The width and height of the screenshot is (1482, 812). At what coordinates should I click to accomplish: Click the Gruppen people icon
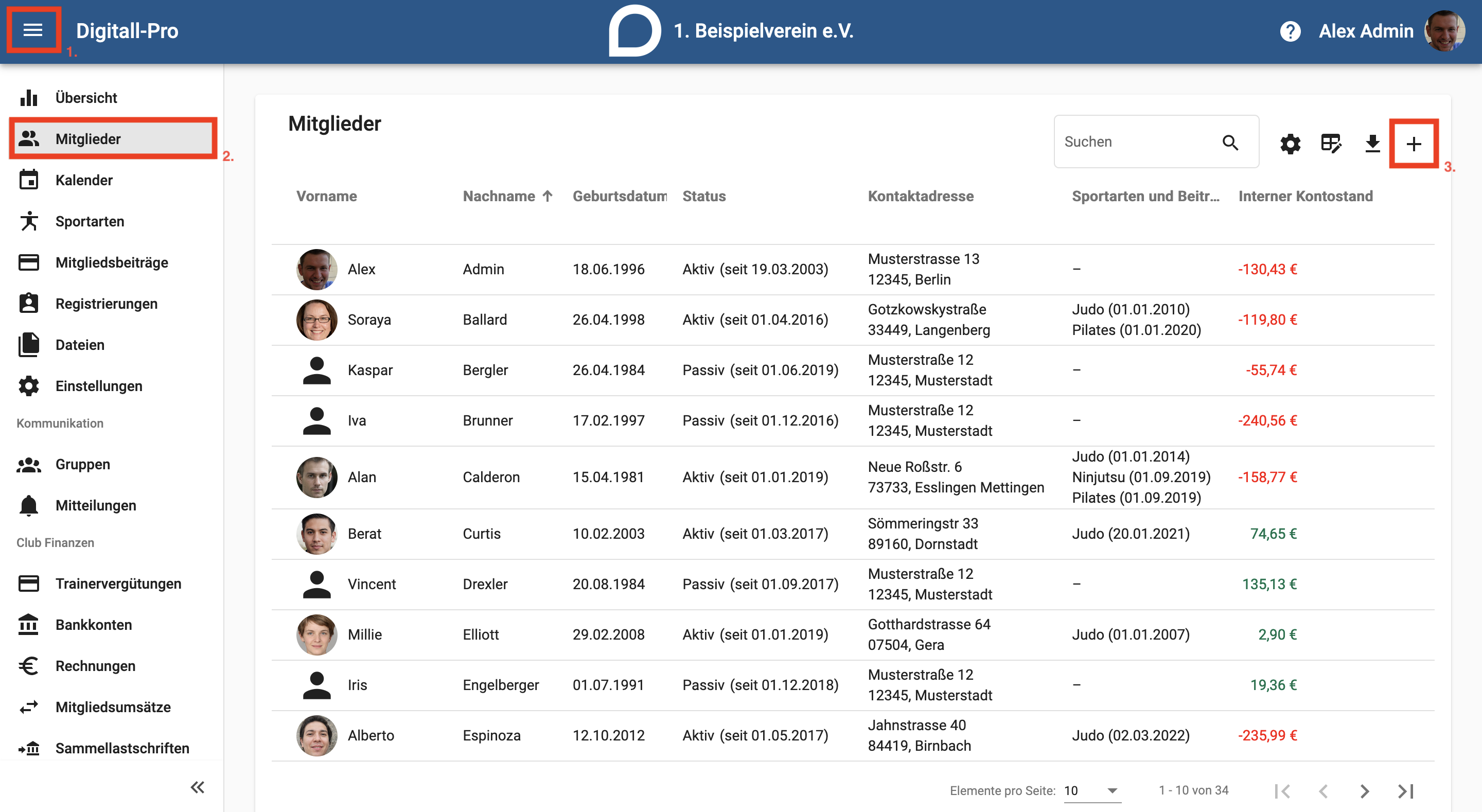pos(29,465)
